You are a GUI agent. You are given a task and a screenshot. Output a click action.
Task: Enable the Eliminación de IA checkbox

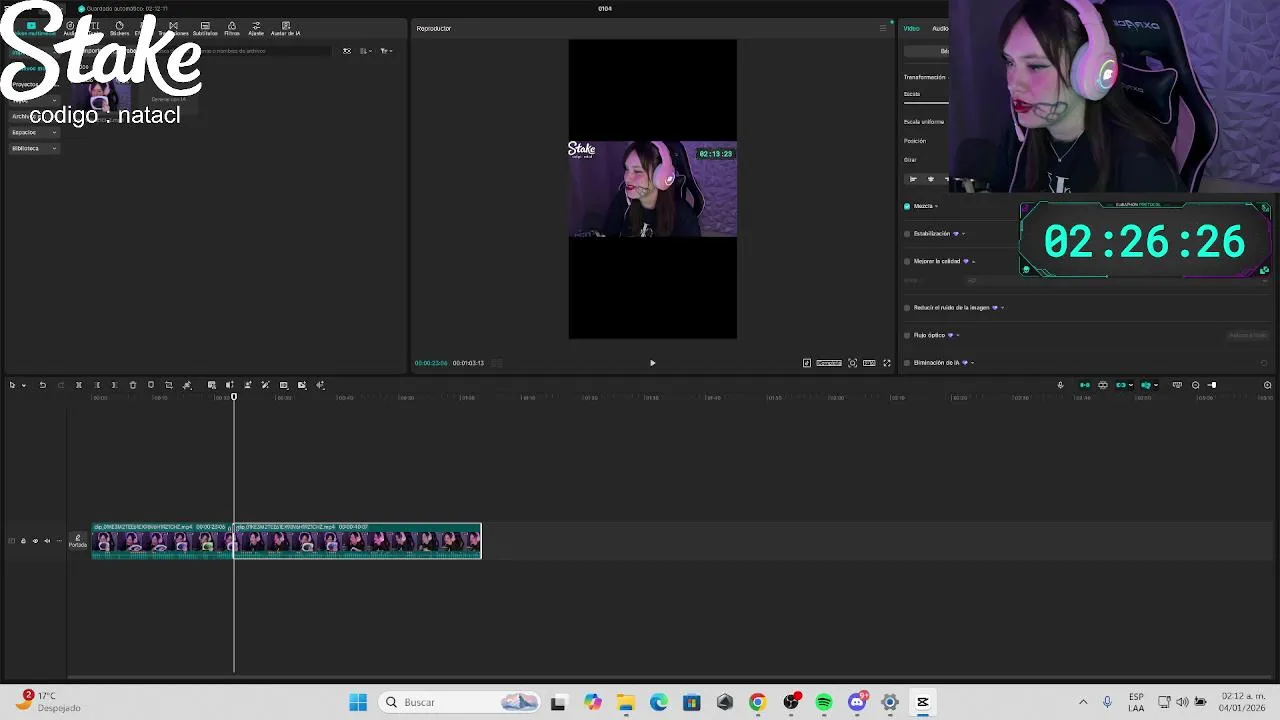(x=907, y=363)
